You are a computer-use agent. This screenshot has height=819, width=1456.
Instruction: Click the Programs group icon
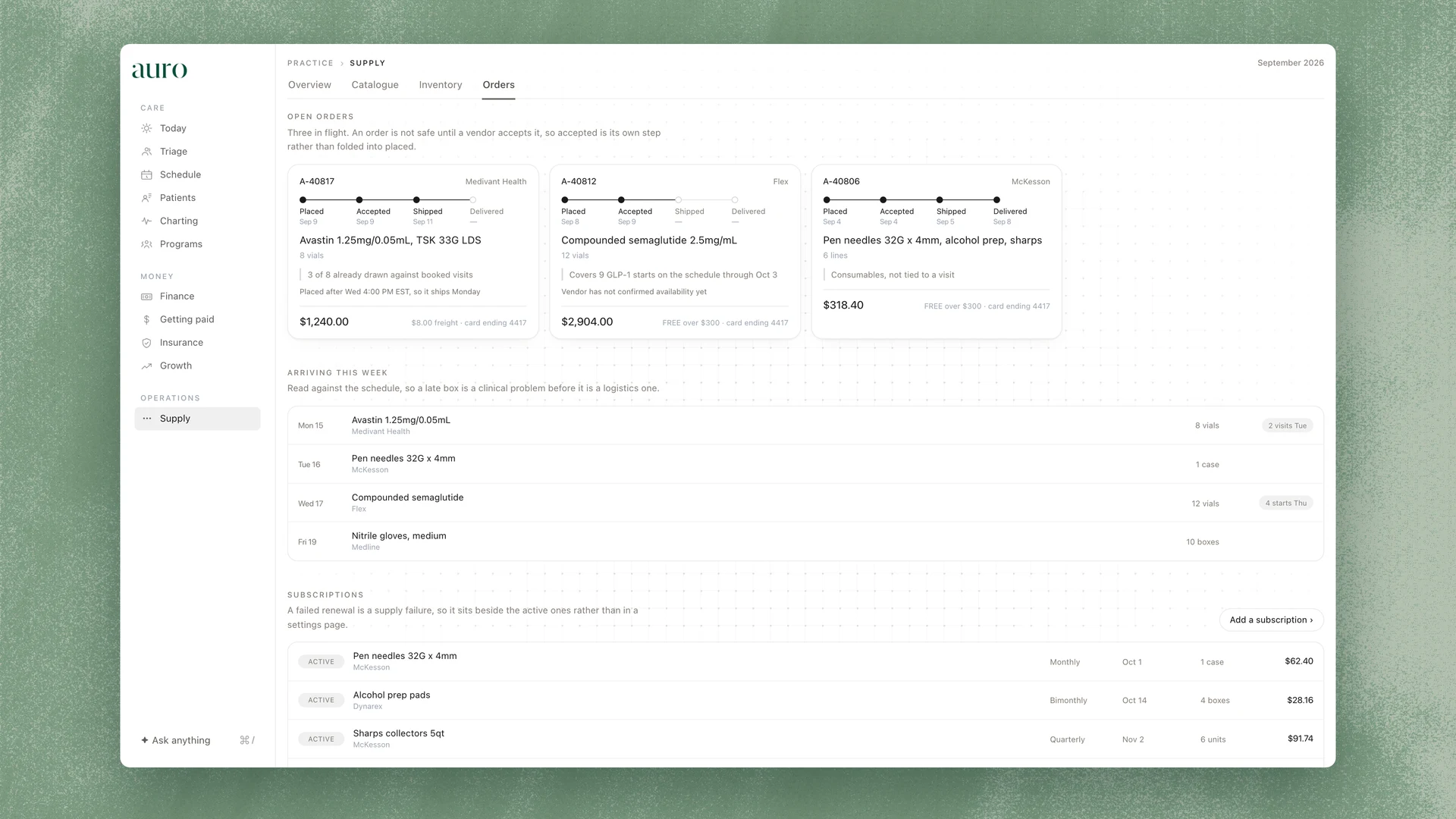146,244
